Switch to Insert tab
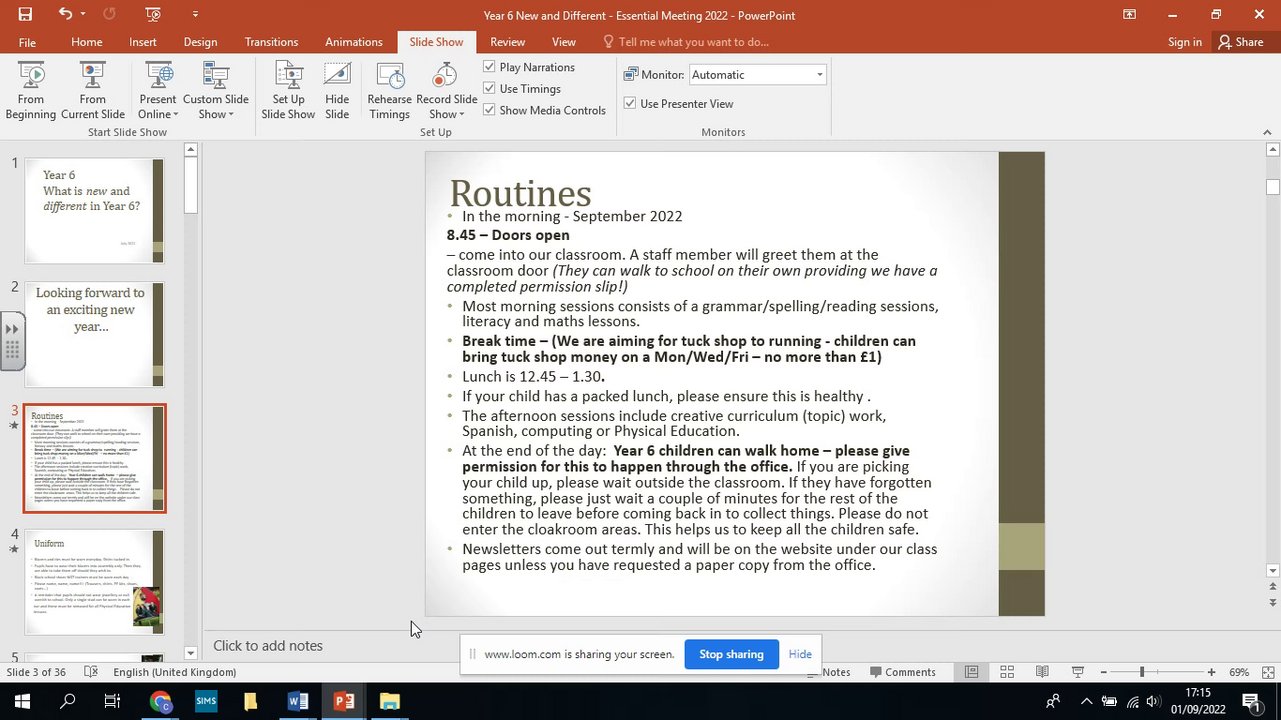 [x=142, y=42]
